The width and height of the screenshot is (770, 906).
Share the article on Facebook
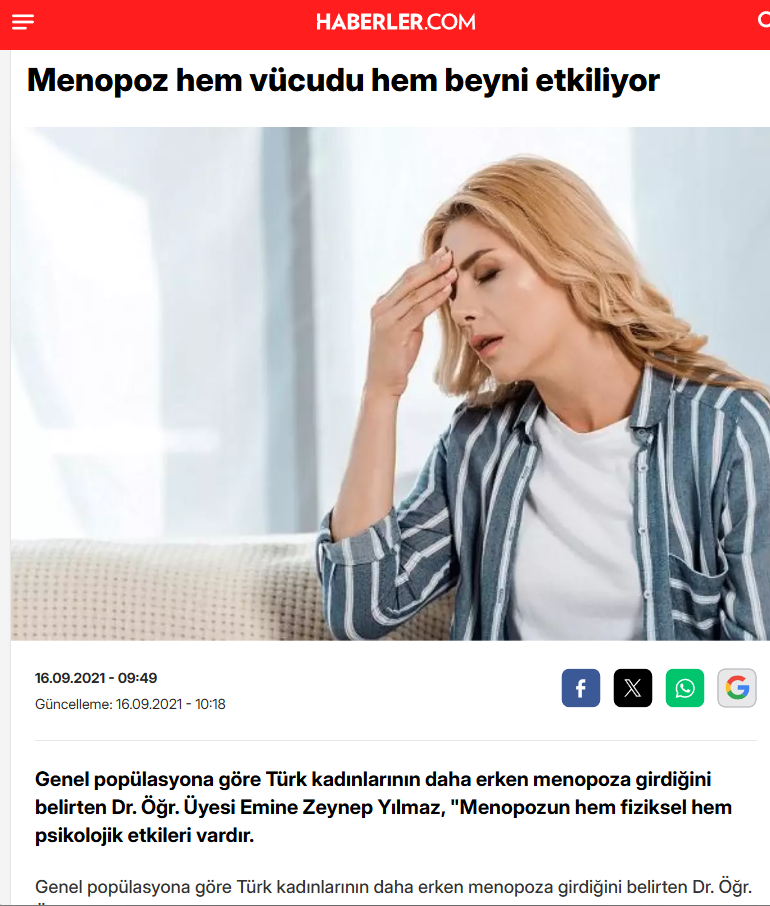[581, 688]
